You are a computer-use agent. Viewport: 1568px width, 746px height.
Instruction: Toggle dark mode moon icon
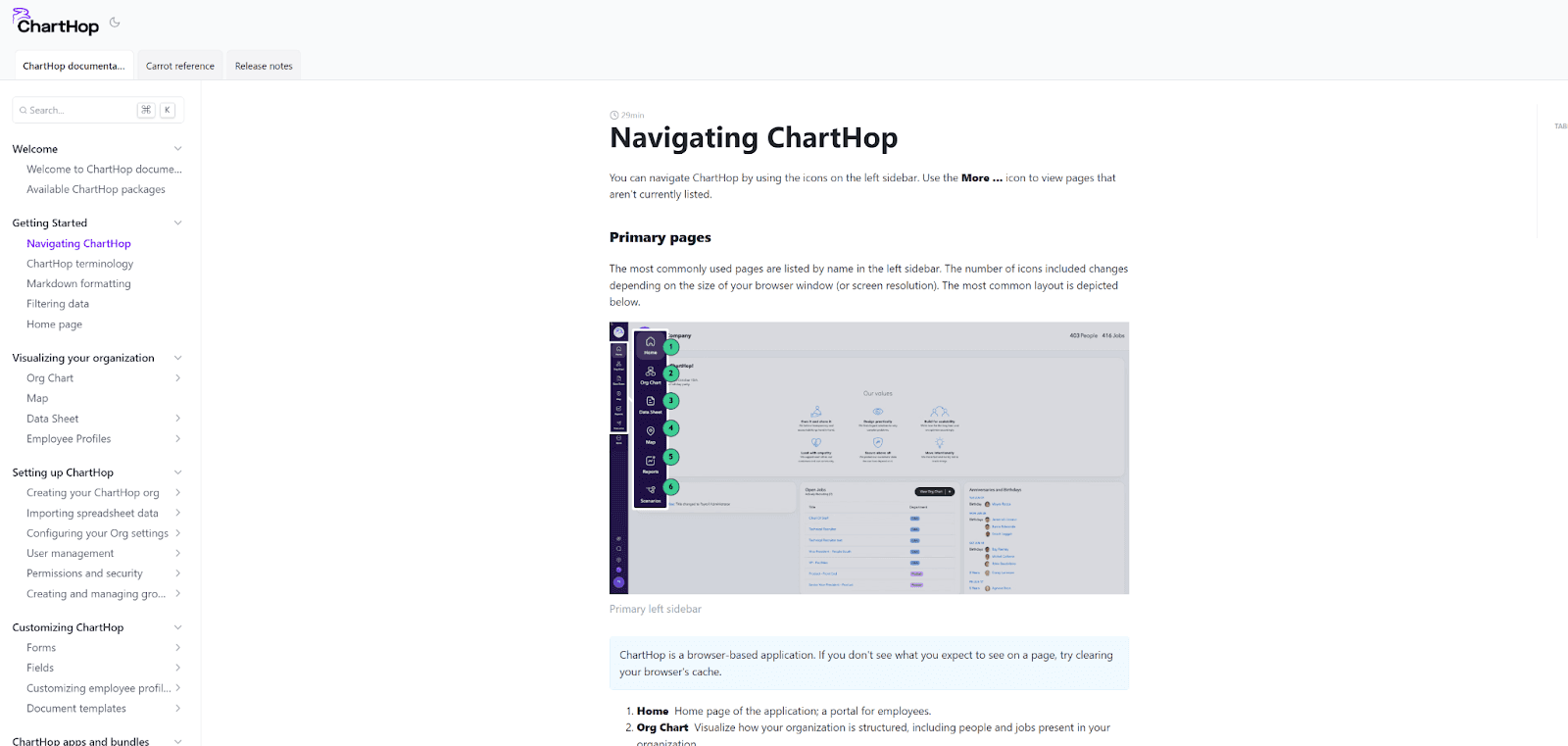click(x=115, y=23)
